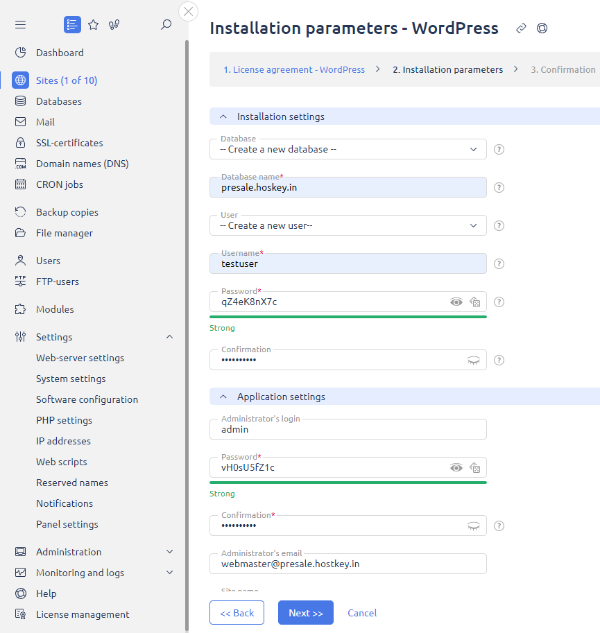The image size is (600, 633).
Task: Click the Administrator's email input field
Action: (348, 564)
